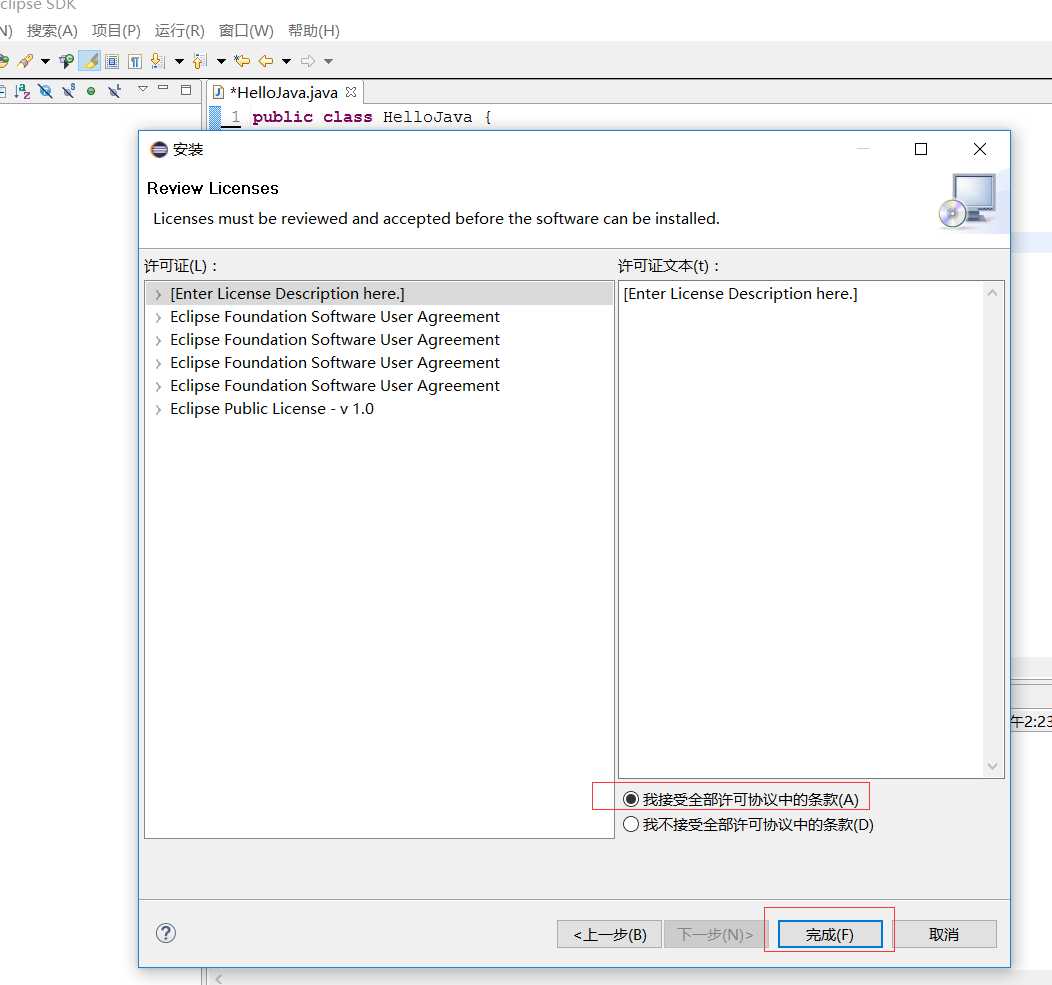This screenshot has height=985, width=1052.
Task: Select 我不接受全部许可协议中的条款 radio button
Action: [631, 824]
